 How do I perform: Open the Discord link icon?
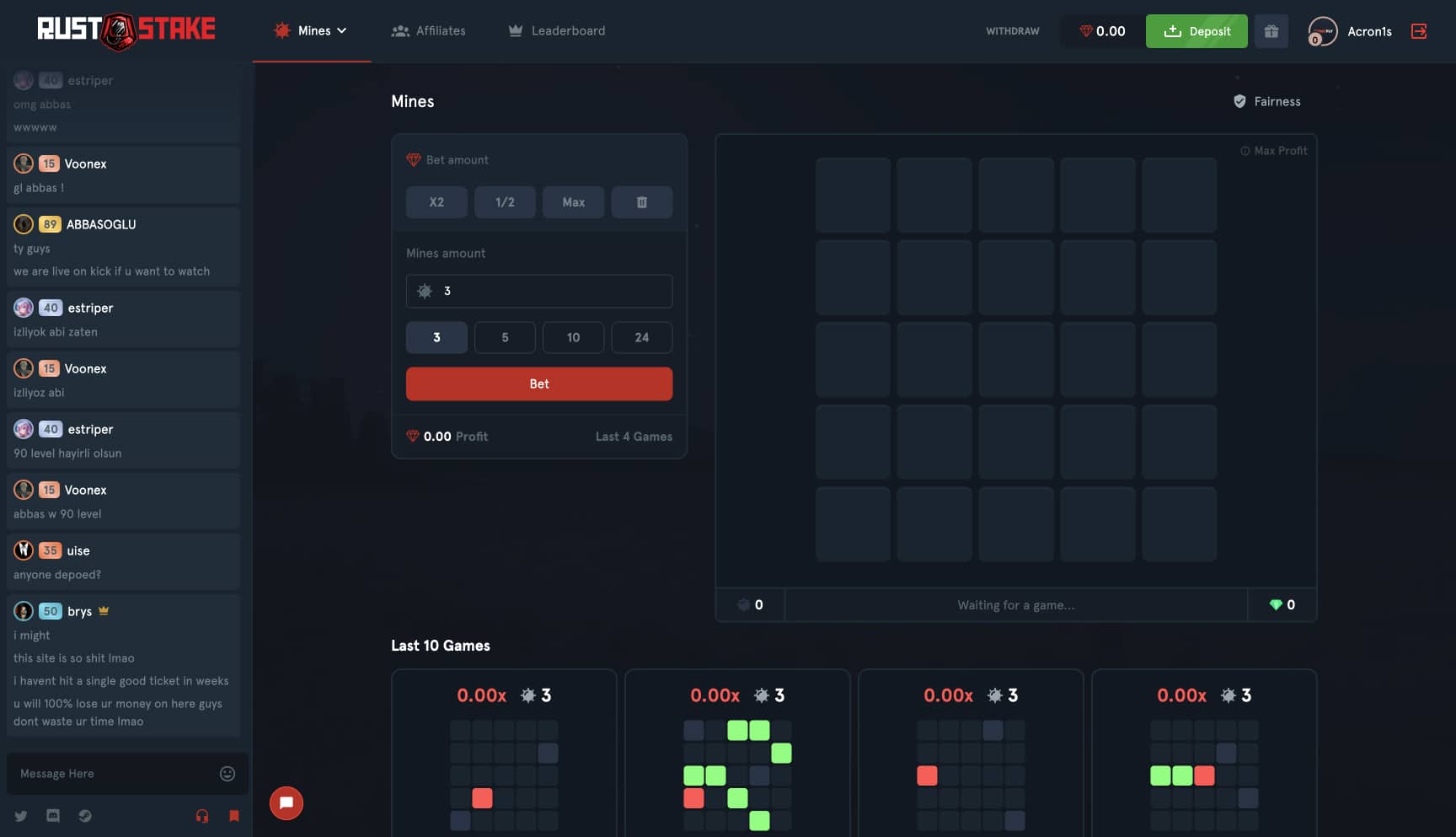point(53,816)
